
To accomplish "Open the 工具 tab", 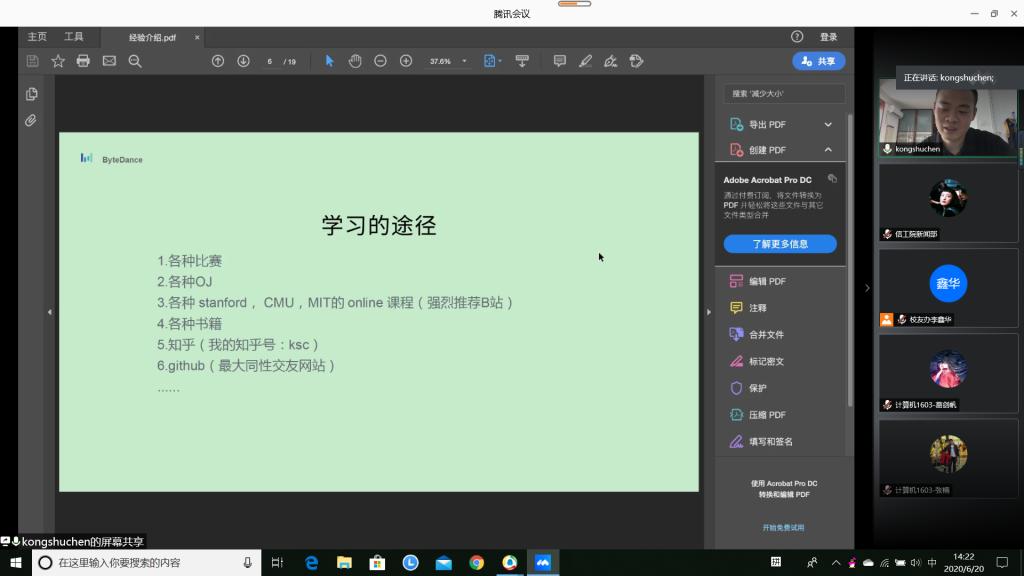I will [74, 37].
